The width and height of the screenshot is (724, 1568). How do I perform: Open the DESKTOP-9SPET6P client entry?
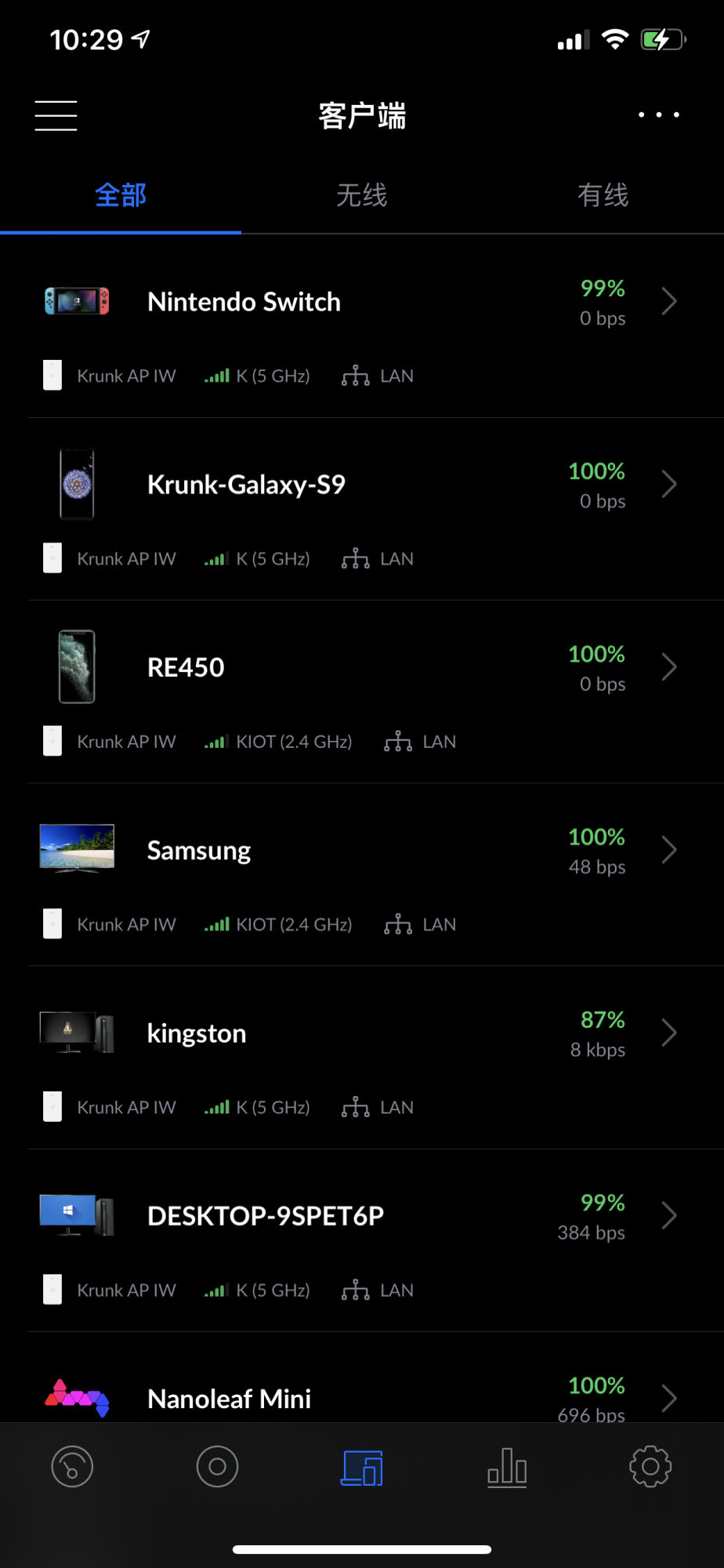[266, 1216]
